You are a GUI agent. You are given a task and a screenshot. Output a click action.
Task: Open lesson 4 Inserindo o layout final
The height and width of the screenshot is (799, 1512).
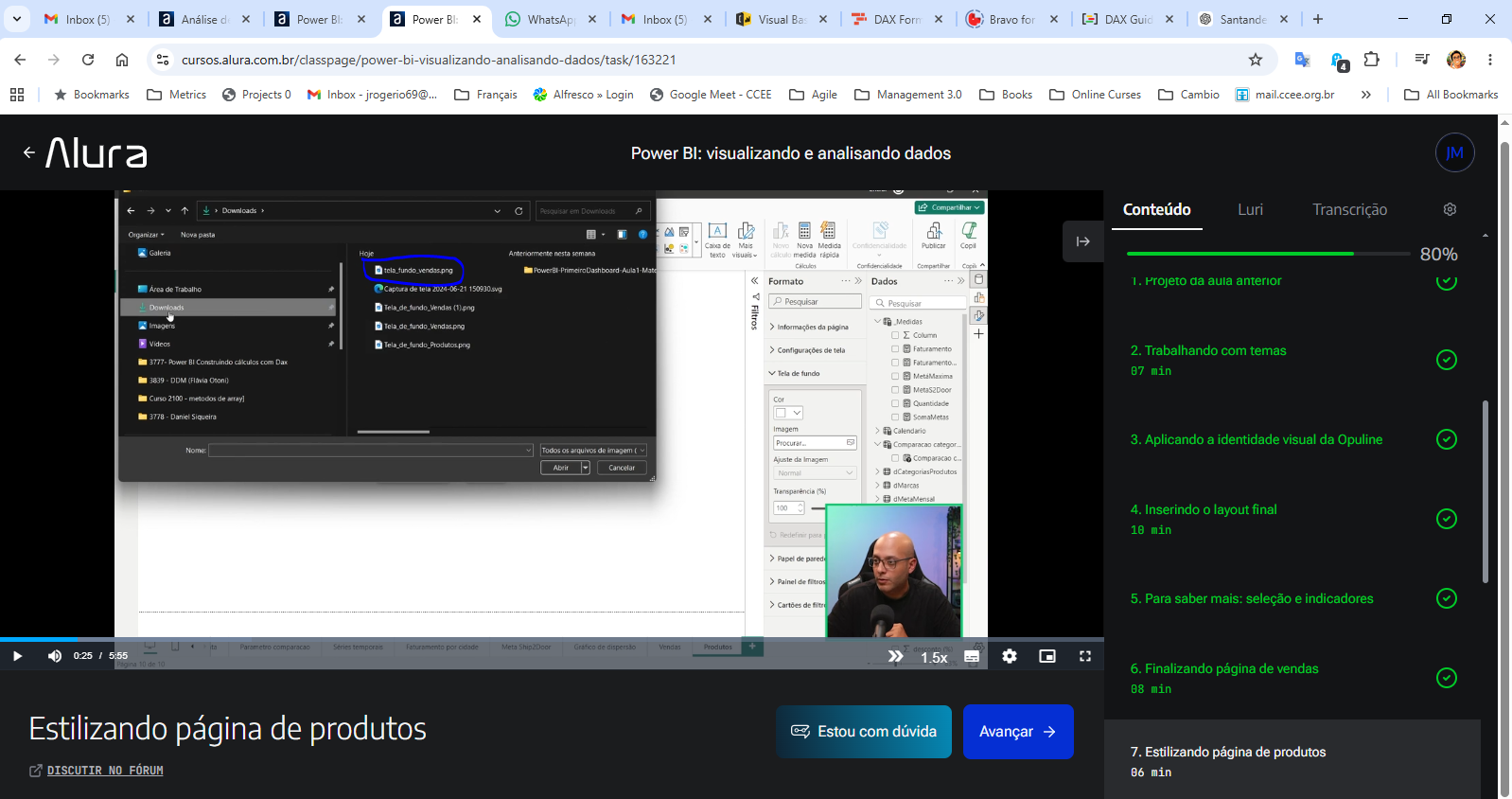(1204, 509)
